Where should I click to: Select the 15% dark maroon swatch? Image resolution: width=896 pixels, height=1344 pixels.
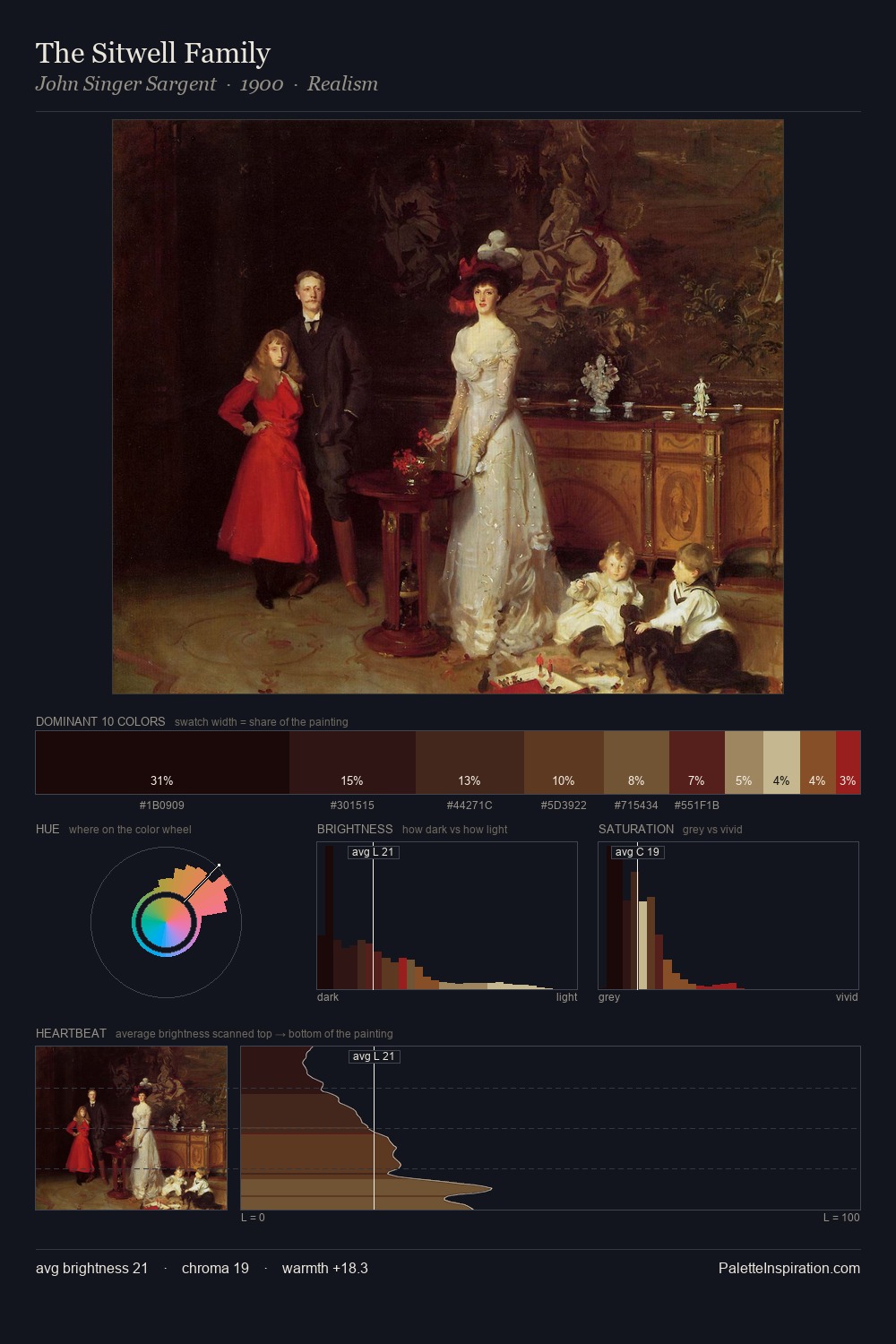[352, 762]
